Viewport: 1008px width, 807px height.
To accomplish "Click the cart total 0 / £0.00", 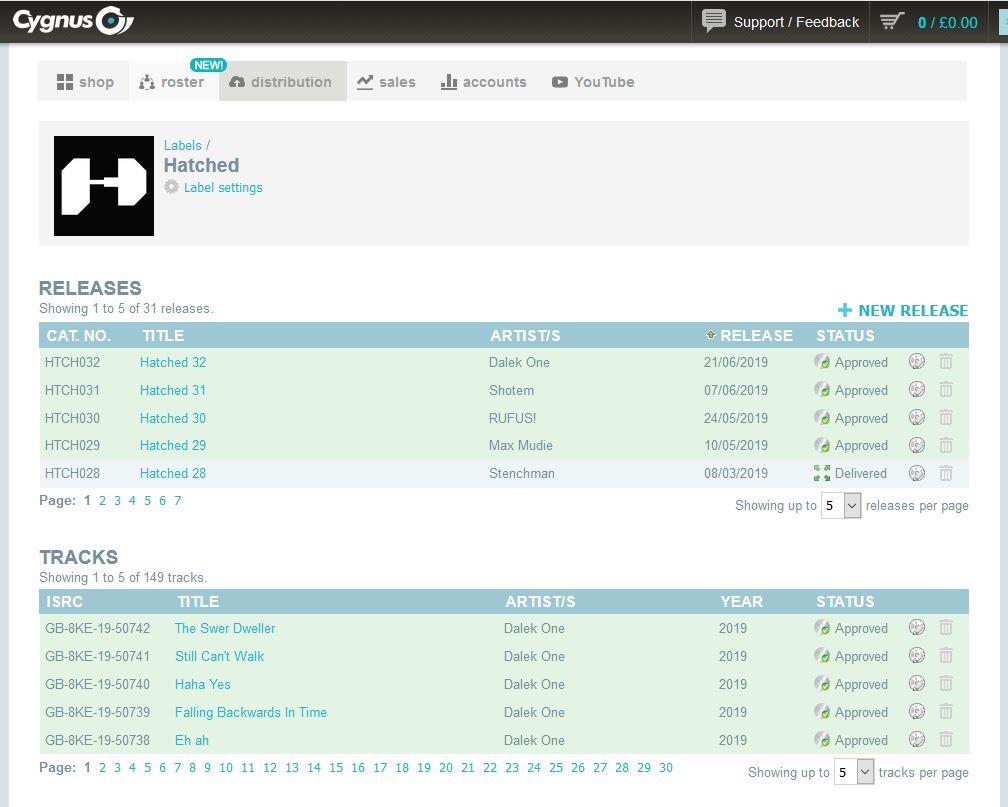I will point(948,23).
